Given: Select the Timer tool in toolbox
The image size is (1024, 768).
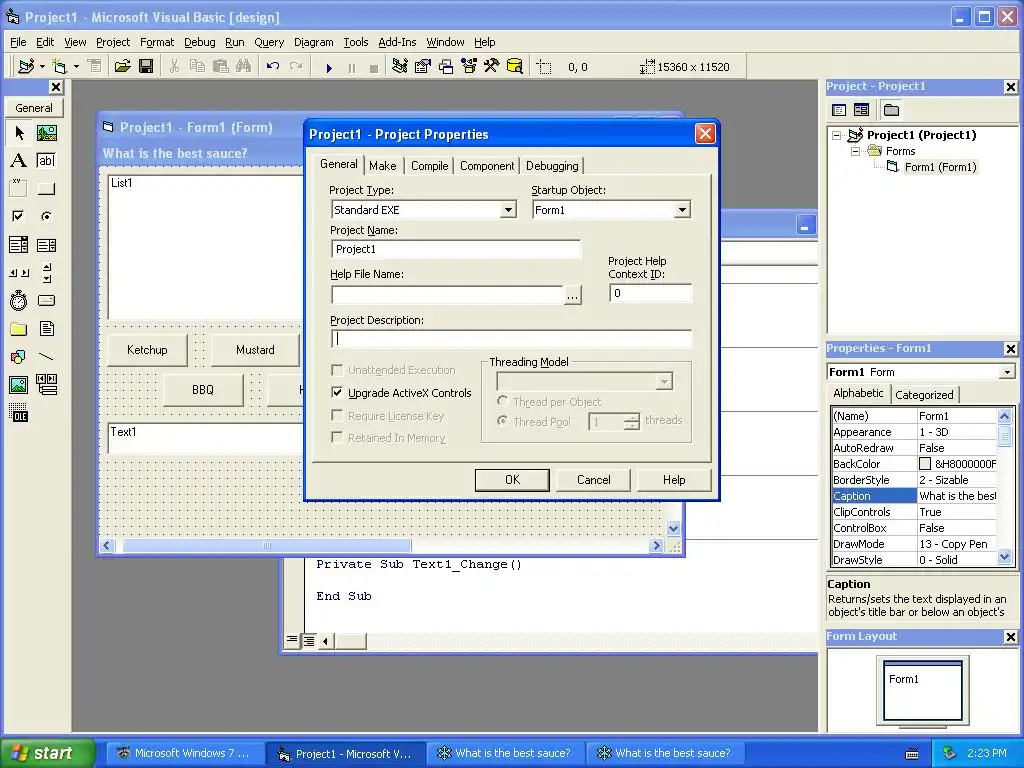Looking at the screenshot, I should (x=19, y=300).
